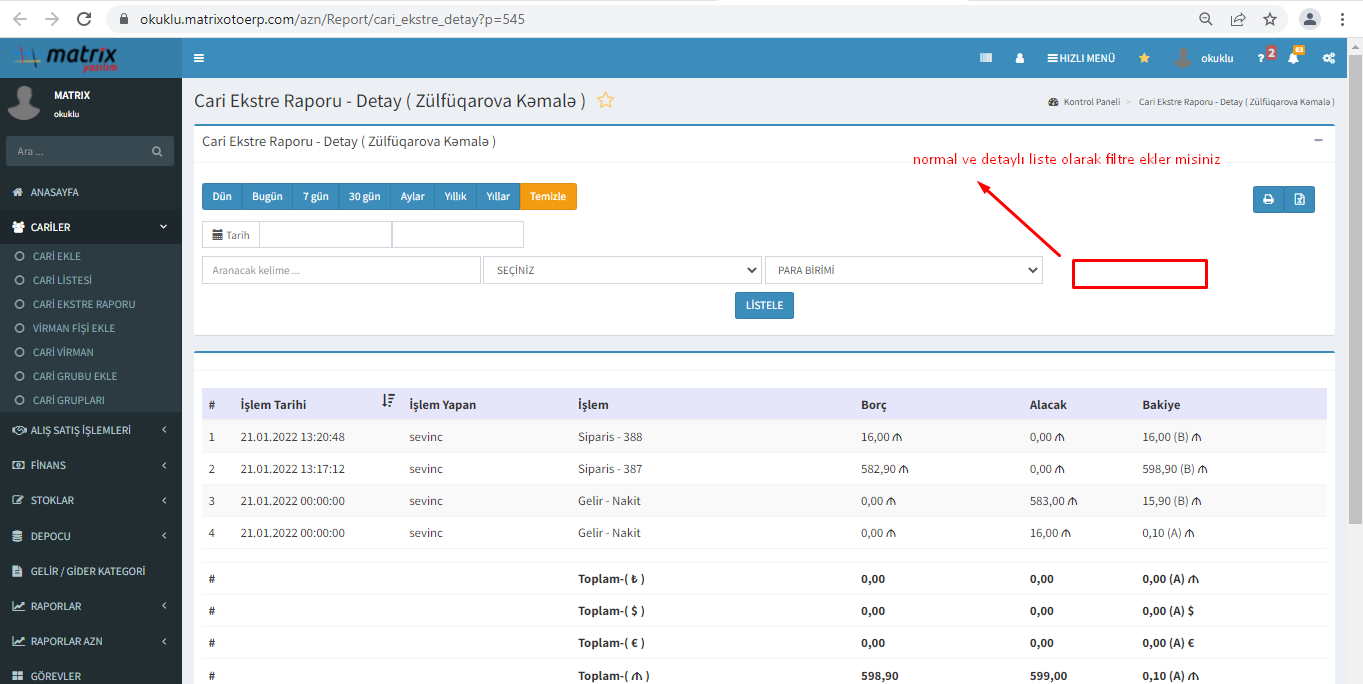Image resolution: width=1363 pixels, height=684 pixels.
Task: Click the print report icon button
Action: point(1268,200)
